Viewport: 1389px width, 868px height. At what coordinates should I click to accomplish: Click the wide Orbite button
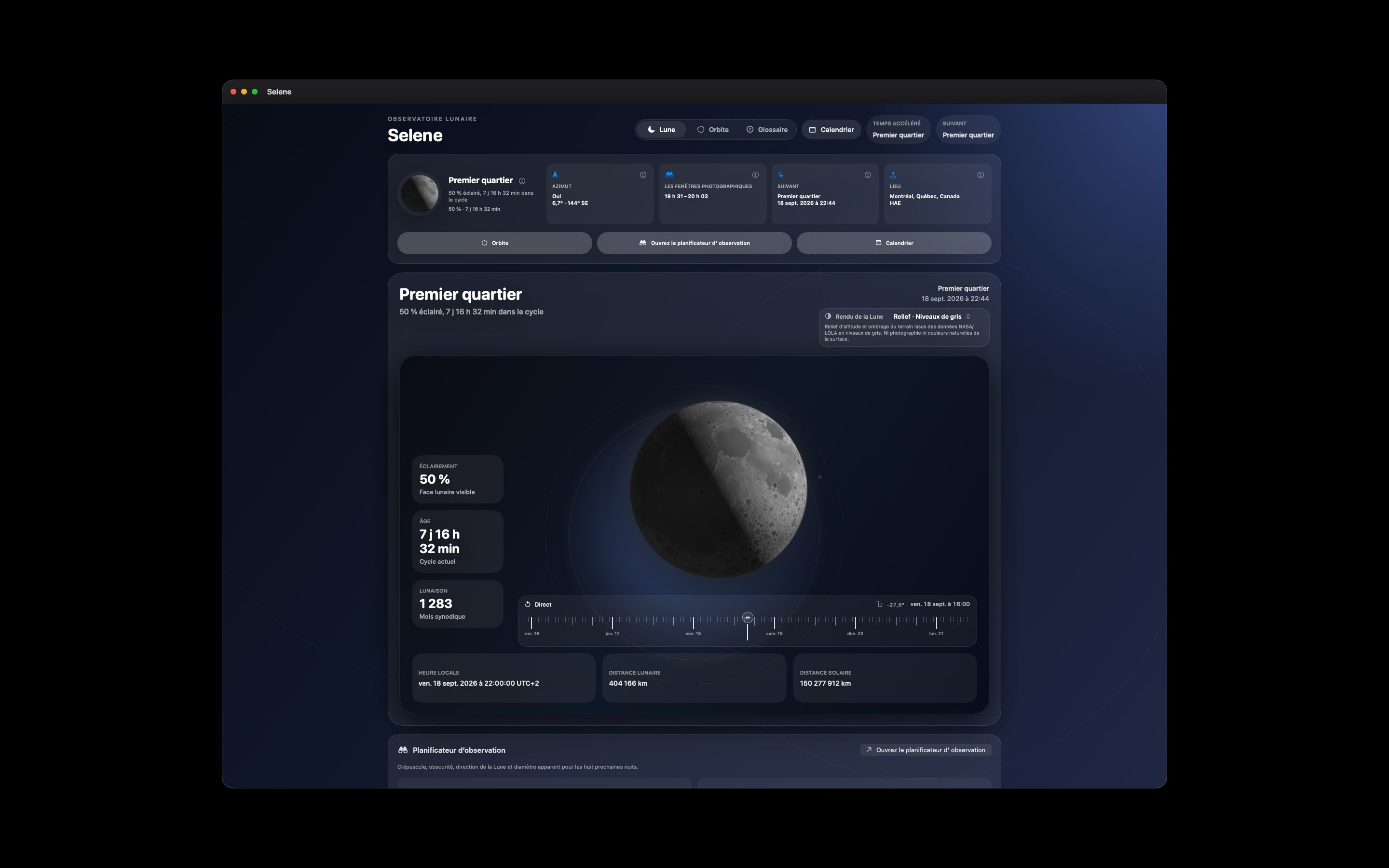[495, 243]
